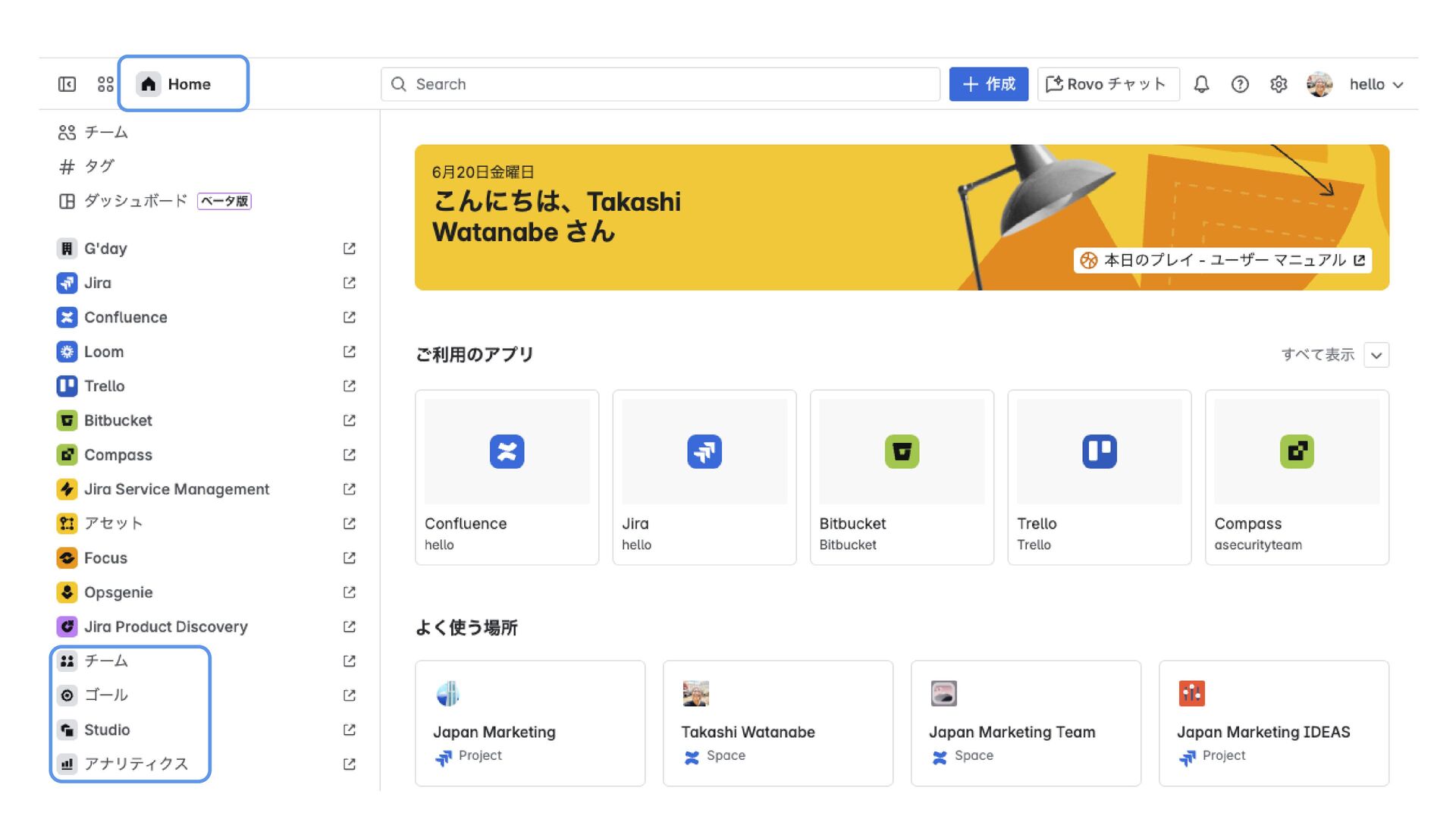The image size is (1456, 819).
Task: Click external link icon beside G'day
Action: click(x=349, y=249)
